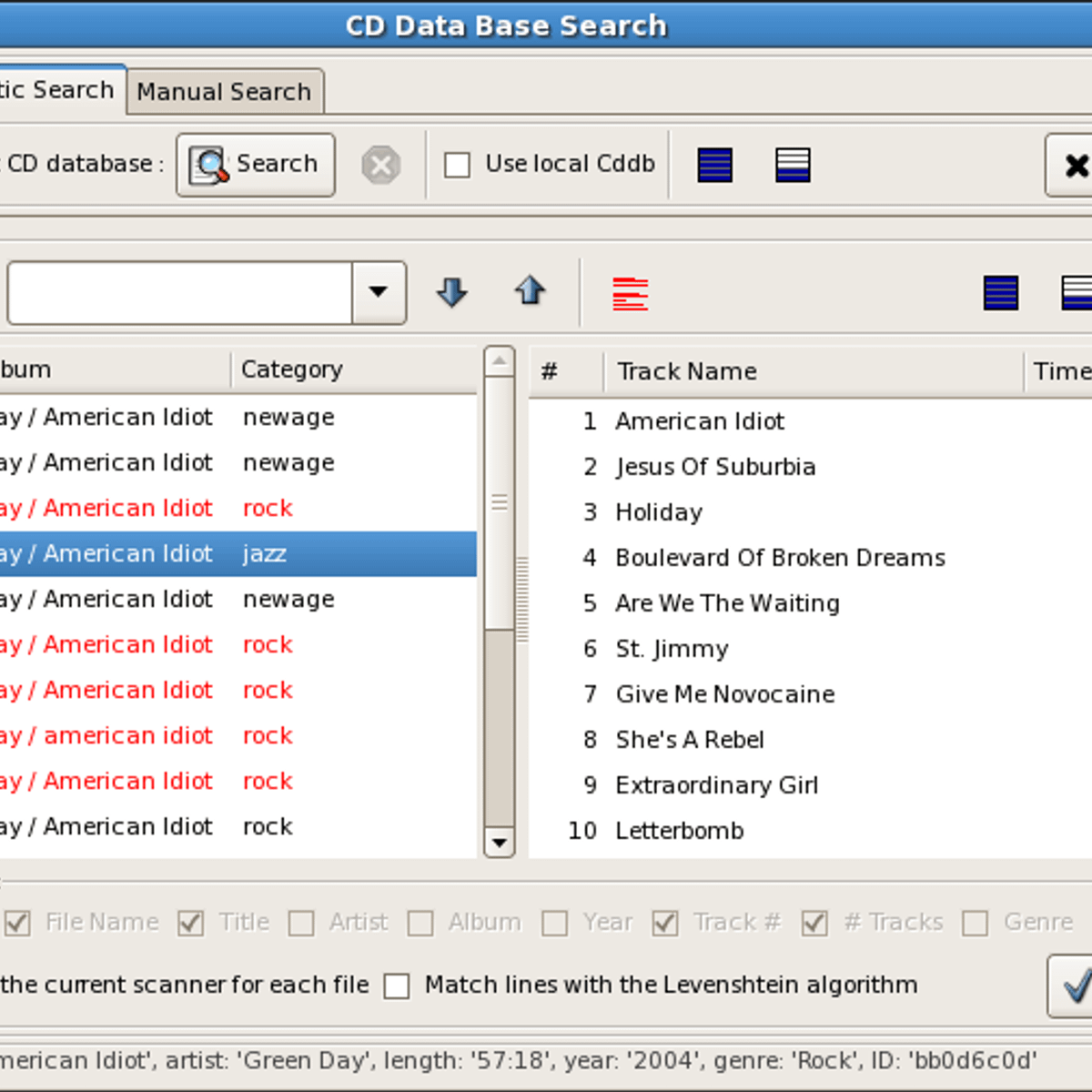The image size is (1092, 1092).
Task: Toggle Match lines with Levenshtein algorithm
Action: (x=397, y=986)
